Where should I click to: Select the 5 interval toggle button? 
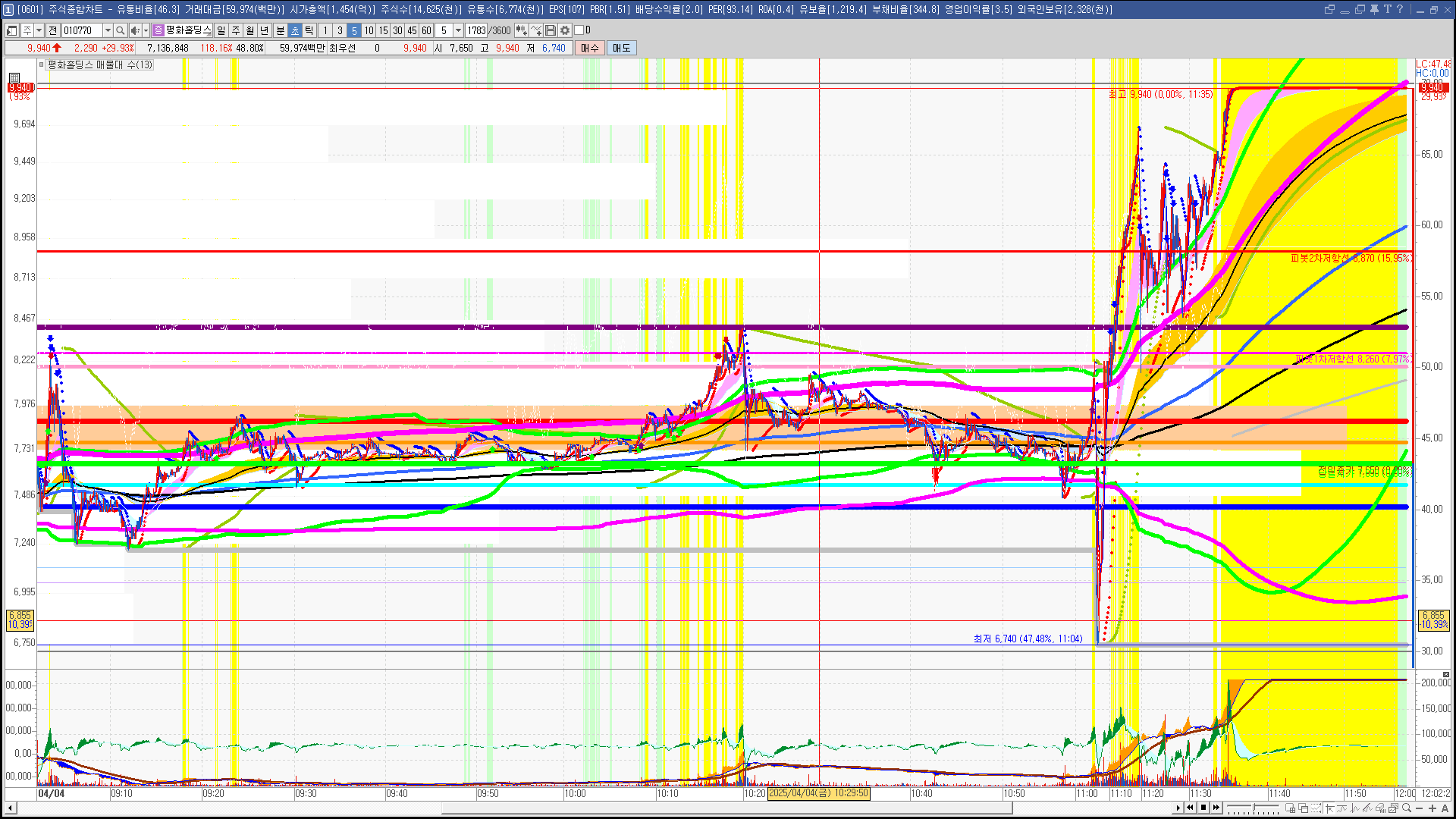pyautogui.click(x=354, y=30)
